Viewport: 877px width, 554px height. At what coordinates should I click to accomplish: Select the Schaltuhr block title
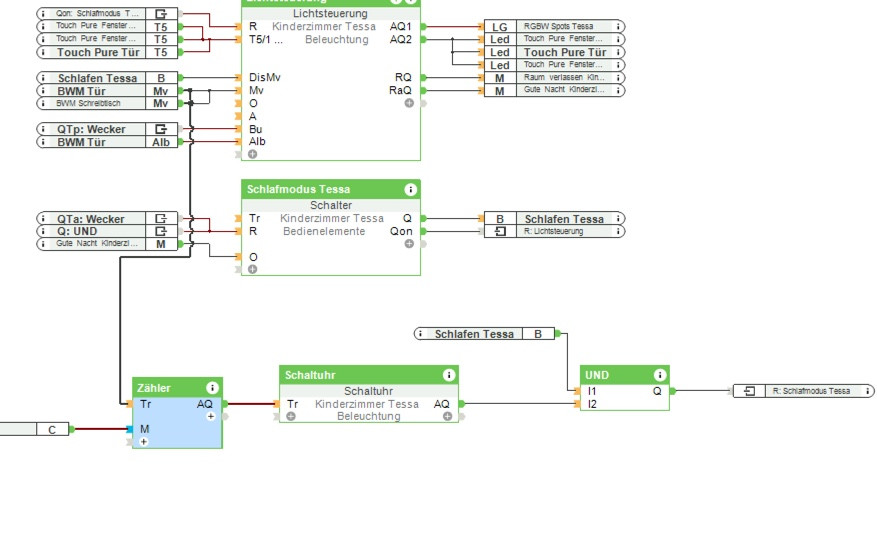coord(310,375)
